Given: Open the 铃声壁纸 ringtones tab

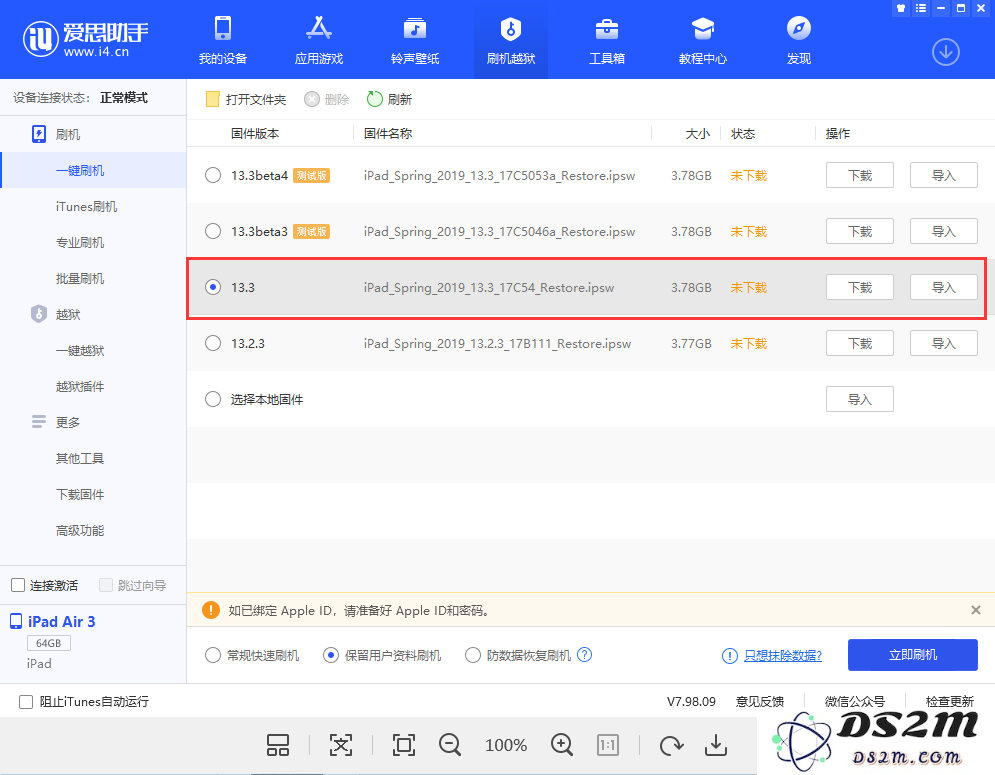Looking at the screenshot, I should coord(415,41).
